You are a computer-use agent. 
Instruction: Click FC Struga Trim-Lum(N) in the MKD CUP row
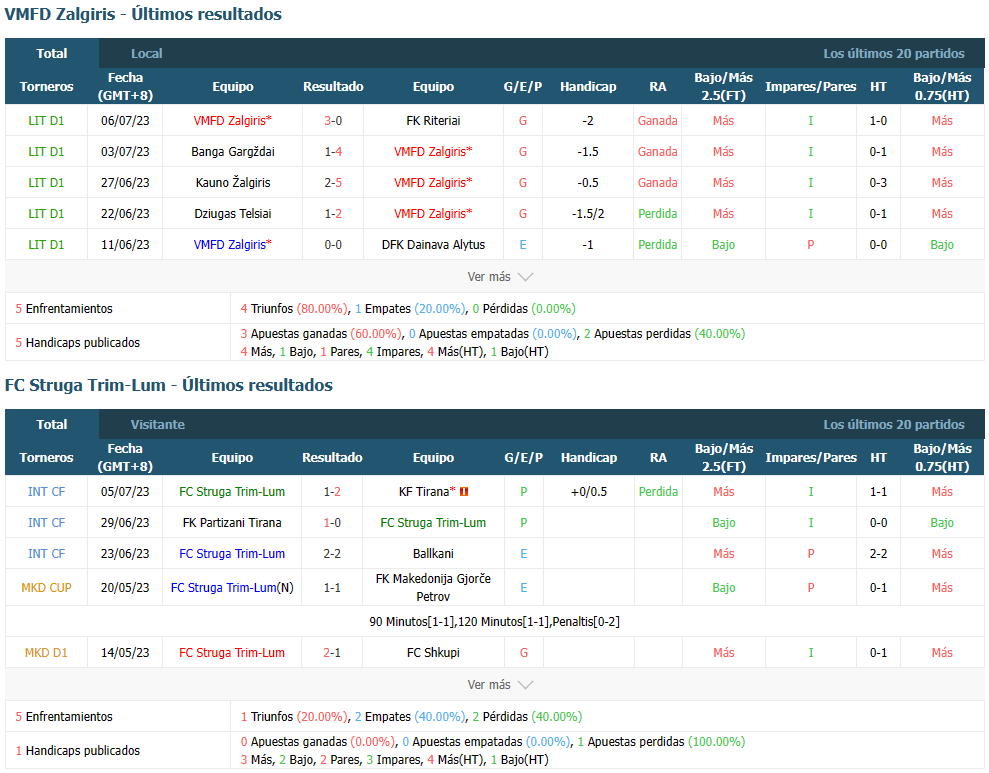coord(232,587)
